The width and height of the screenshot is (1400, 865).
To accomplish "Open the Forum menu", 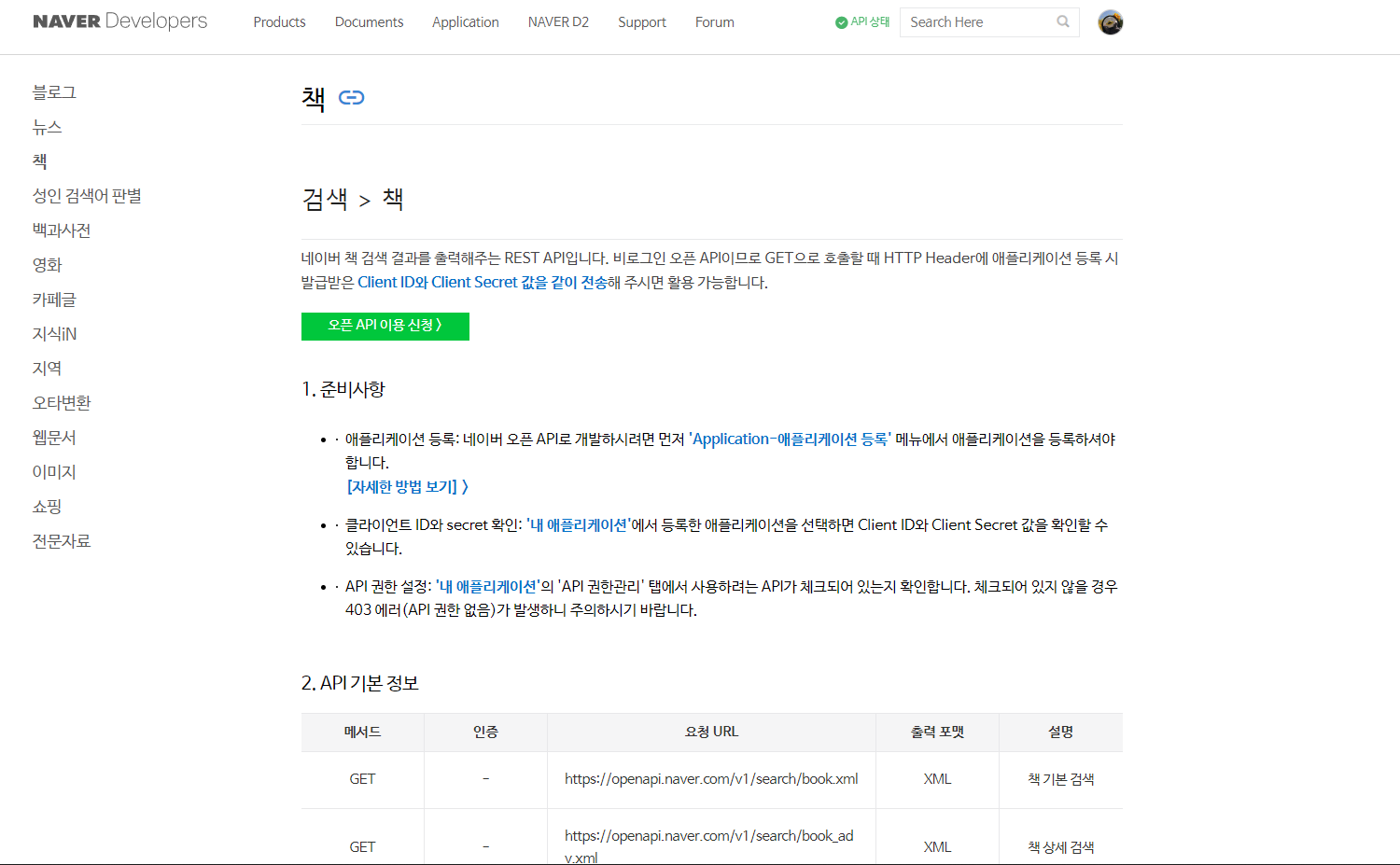I will (x=715, y=22).
